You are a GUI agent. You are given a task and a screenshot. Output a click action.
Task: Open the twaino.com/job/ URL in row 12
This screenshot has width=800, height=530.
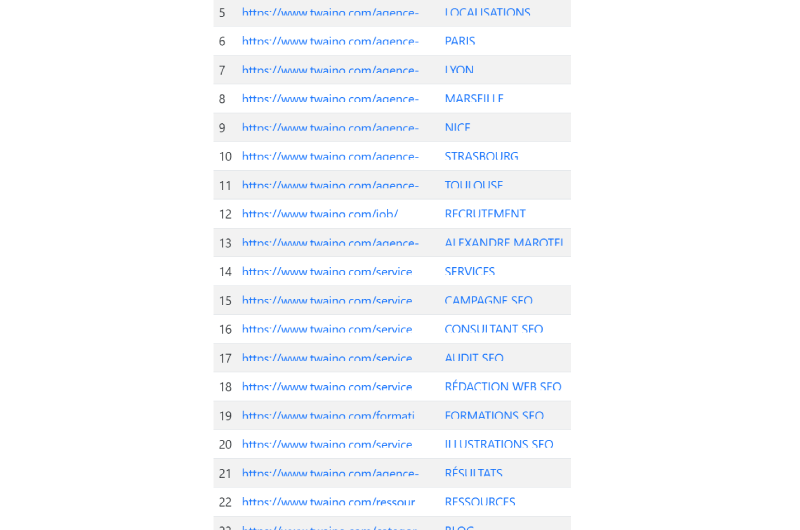click(320, 214)
